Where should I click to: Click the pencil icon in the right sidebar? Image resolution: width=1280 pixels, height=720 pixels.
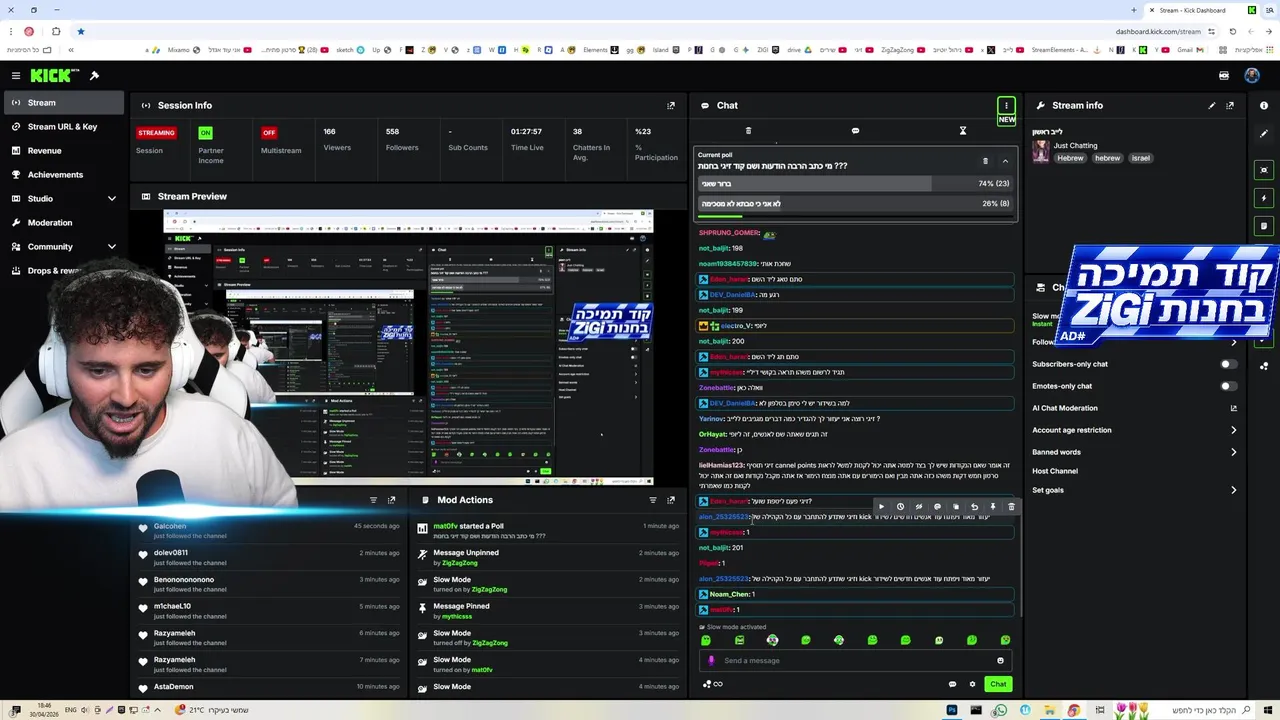(1264, 133)
